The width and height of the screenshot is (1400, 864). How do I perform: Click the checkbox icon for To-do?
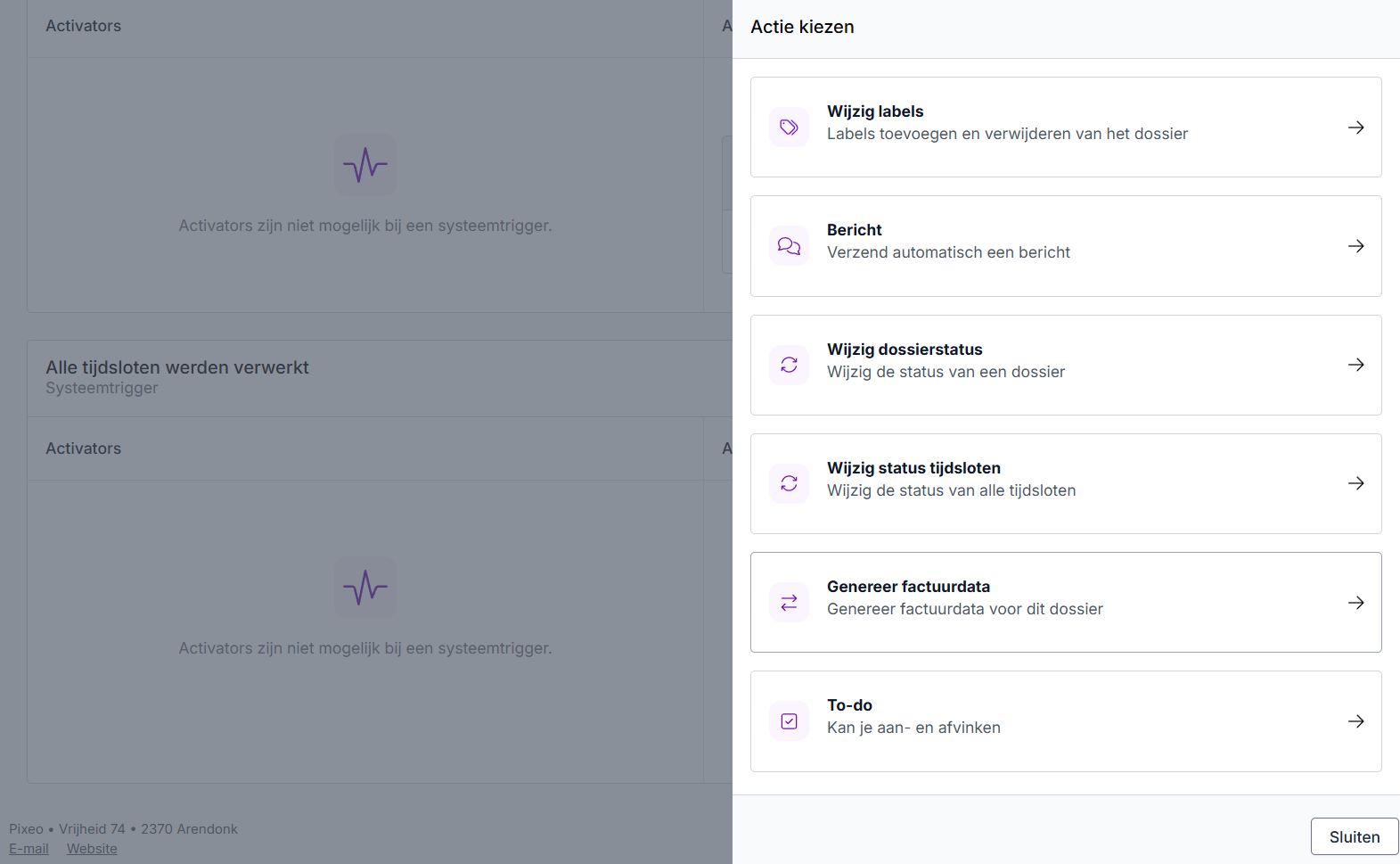pyautogui.click(x=789, y=721)
